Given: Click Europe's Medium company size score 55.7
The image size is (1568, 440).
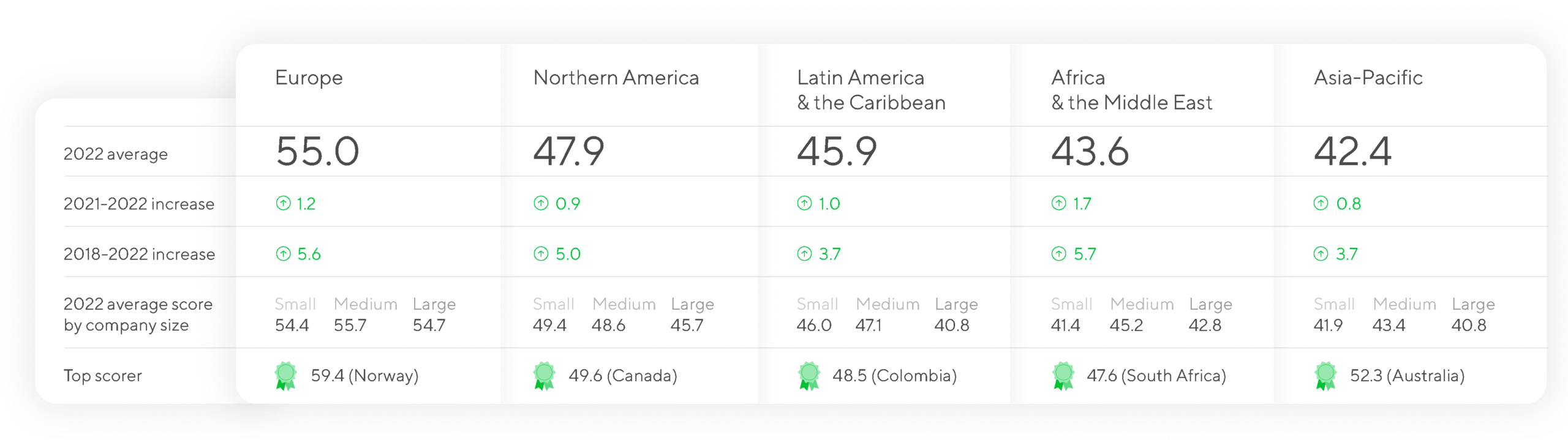Looking at the screenshot, I should (x=350, y=325).
